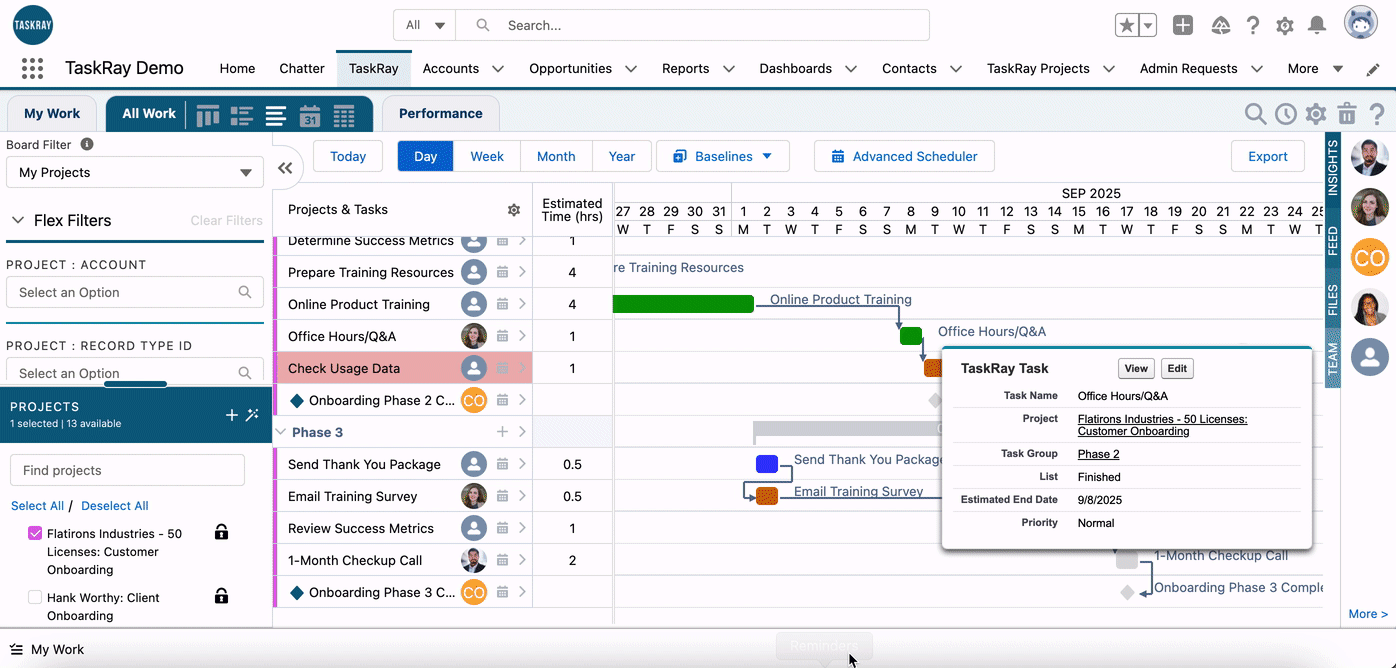Select the Year timescale
1396x668 pixels.
pos(622,156)
